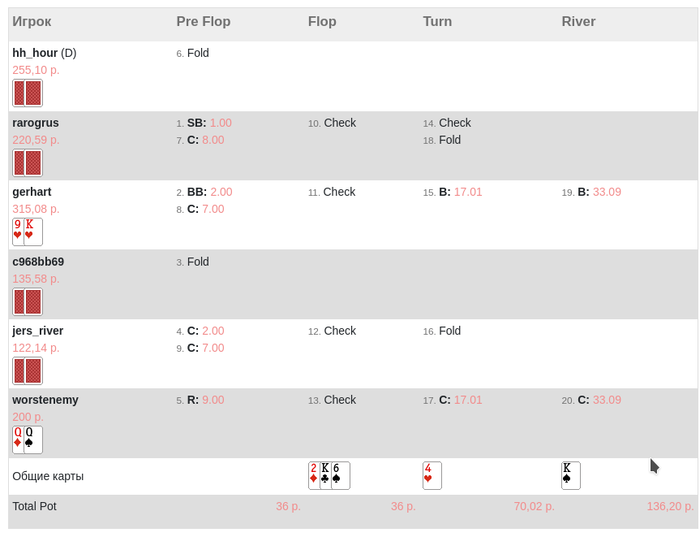Select the 6 of spades flop card
Screen dimensions: 700x537
(x=340, y=475)
